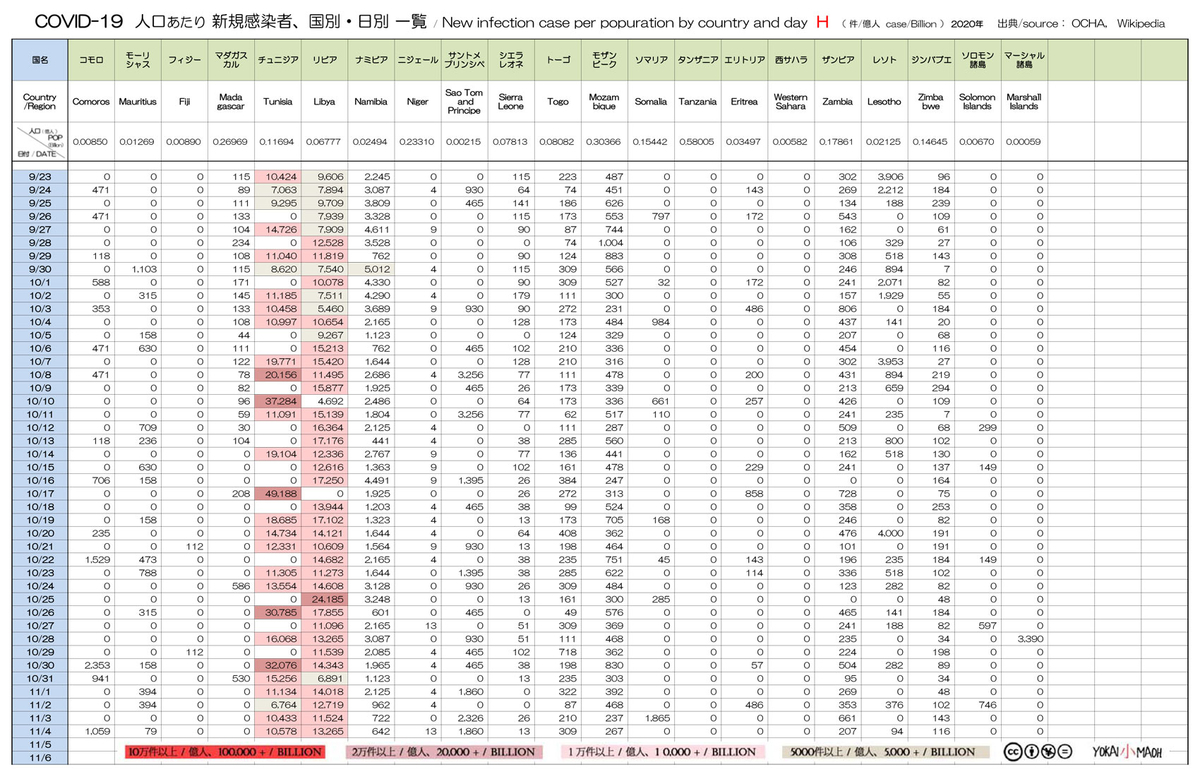Click the Comoros cell showing 2,353
The width and height of the screenshot is (1200, 772).
(93, 665)
